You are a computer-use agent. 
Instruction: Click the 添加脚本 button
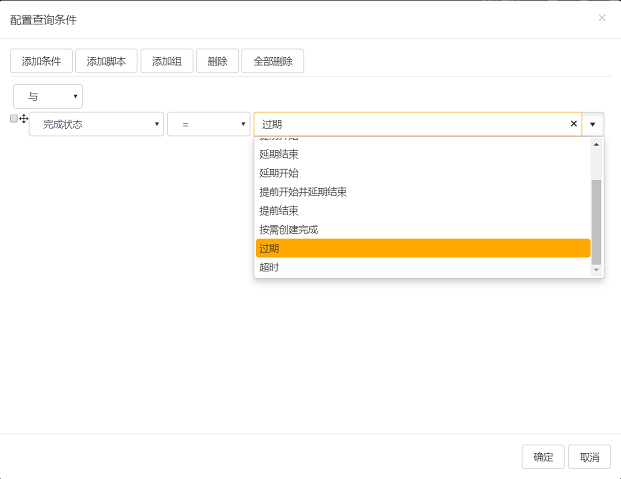pyautogui.click(x=106, y=61)
